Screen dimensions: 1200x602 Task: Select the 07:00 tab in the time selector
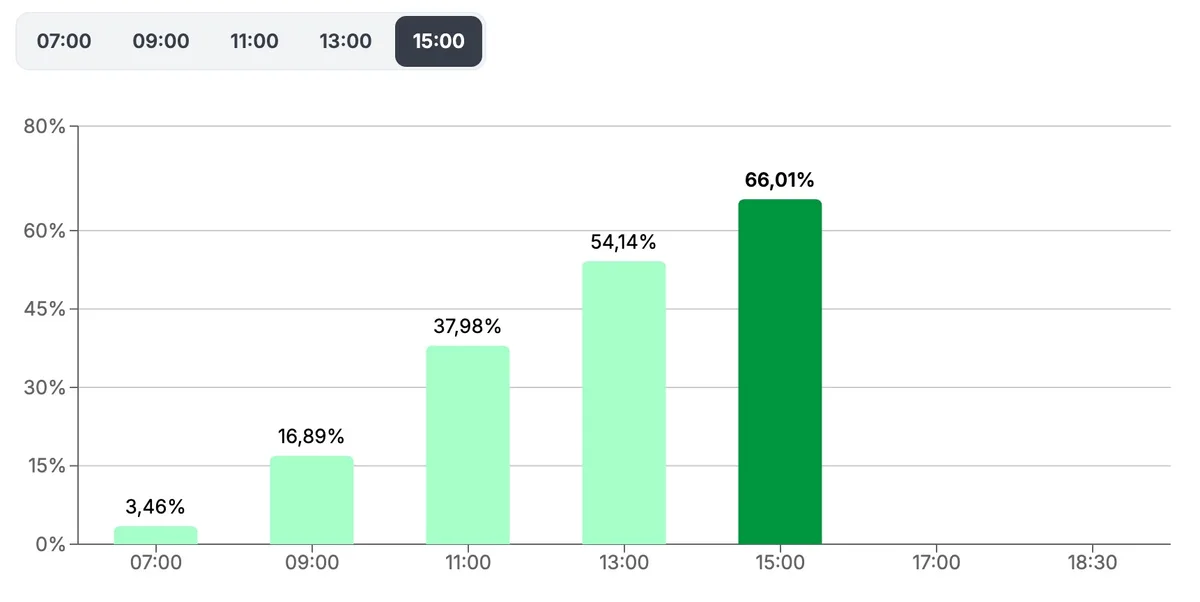click(64, 41)
